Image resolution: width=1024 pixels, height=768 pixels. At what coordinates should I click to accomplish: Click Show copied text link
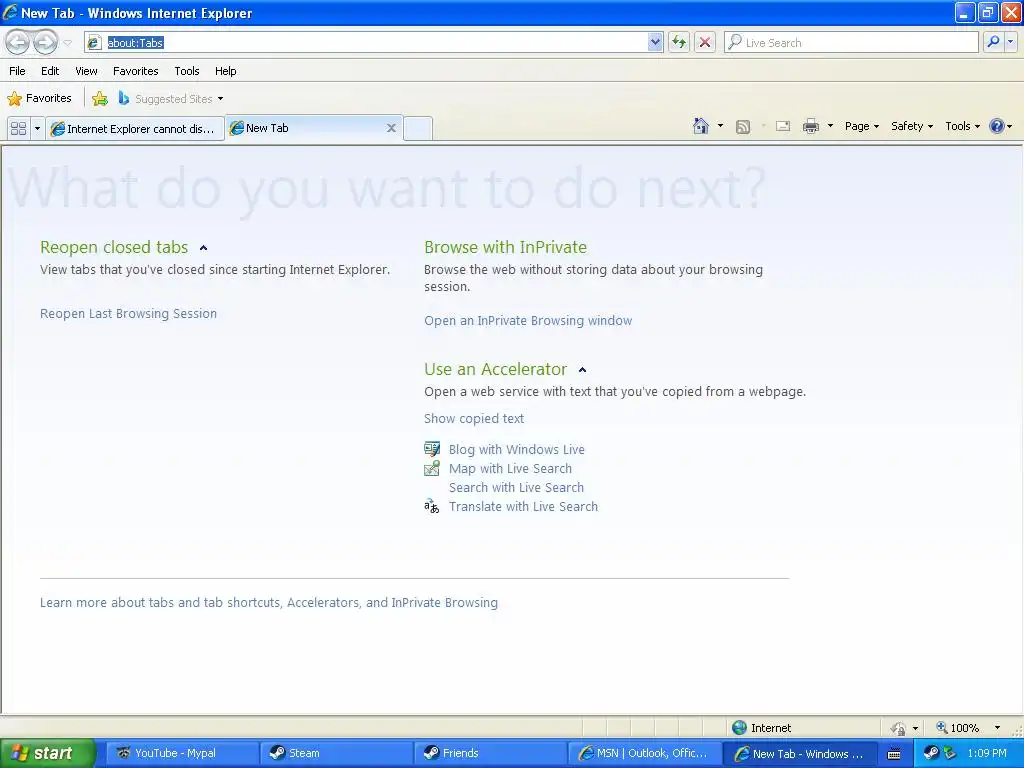click(x=474, y=419)
